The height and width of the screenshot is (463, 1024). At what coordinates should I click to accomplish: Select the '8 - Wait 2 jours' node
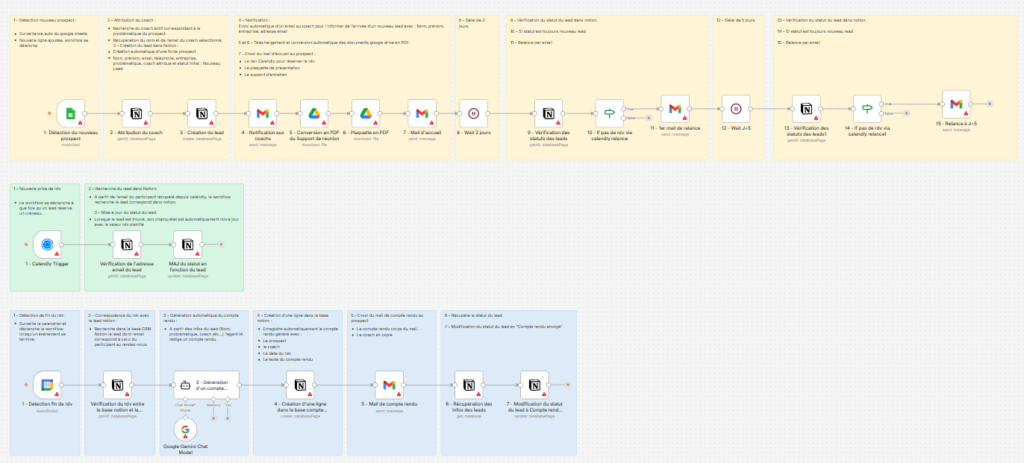coord(475,111)
